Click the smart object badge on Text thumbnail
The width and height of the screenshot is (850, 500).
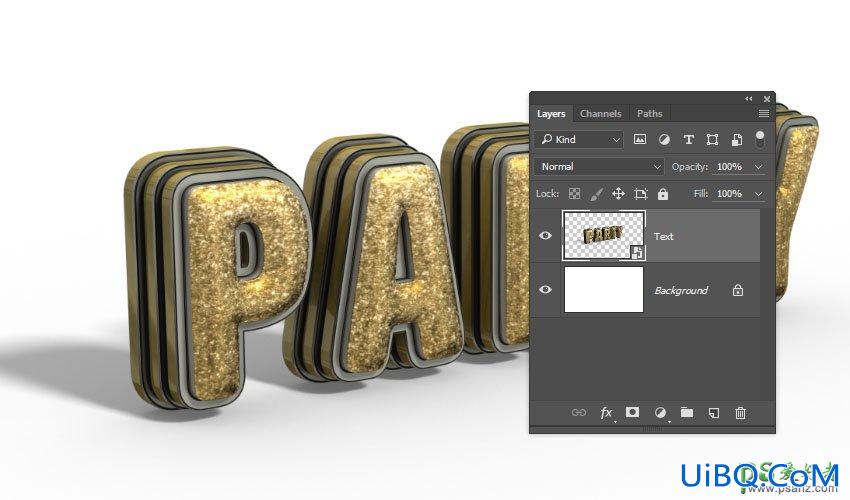[638, 252]
